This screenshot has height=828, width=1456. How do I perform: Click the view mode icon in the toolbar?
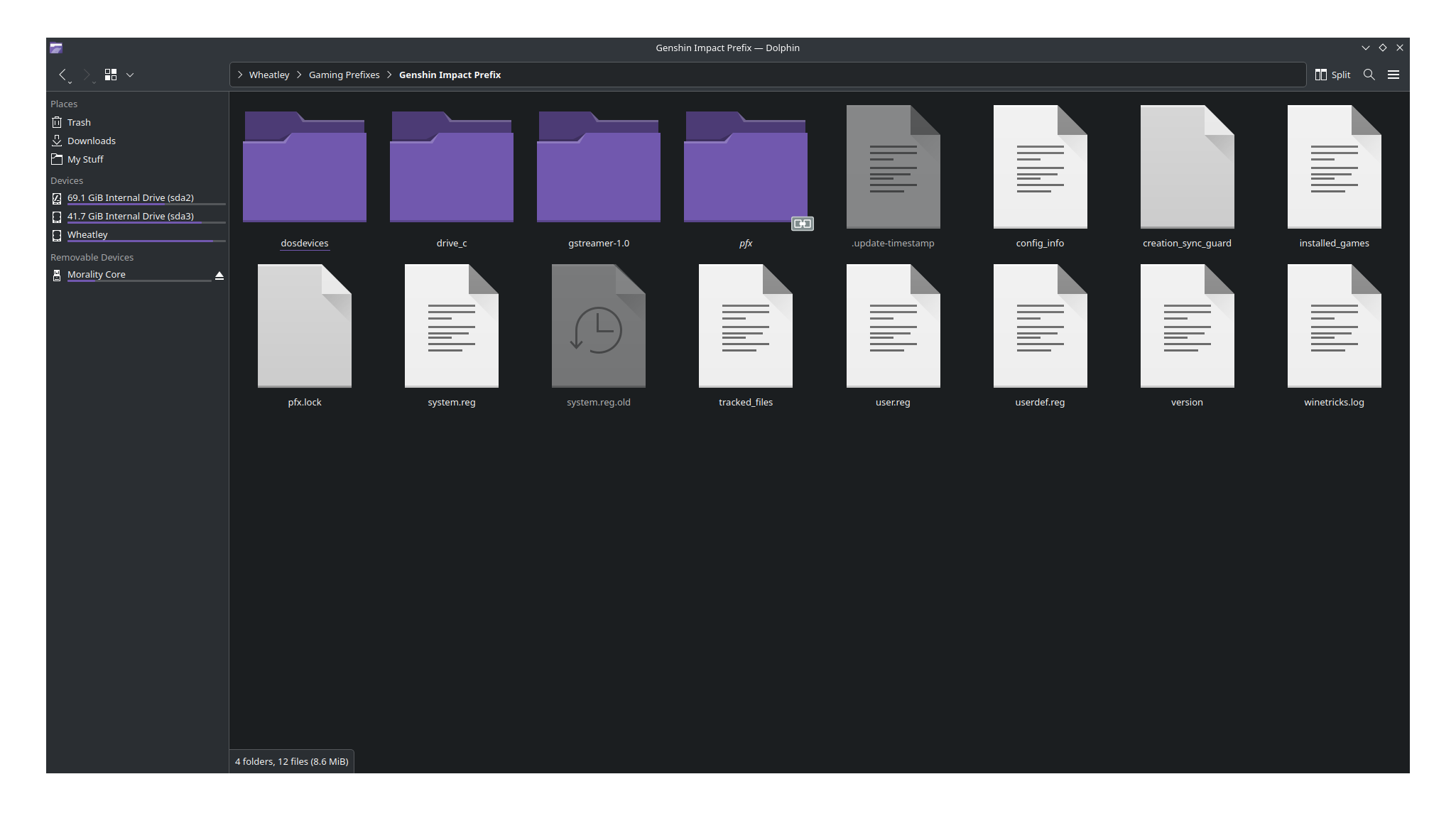110,75
